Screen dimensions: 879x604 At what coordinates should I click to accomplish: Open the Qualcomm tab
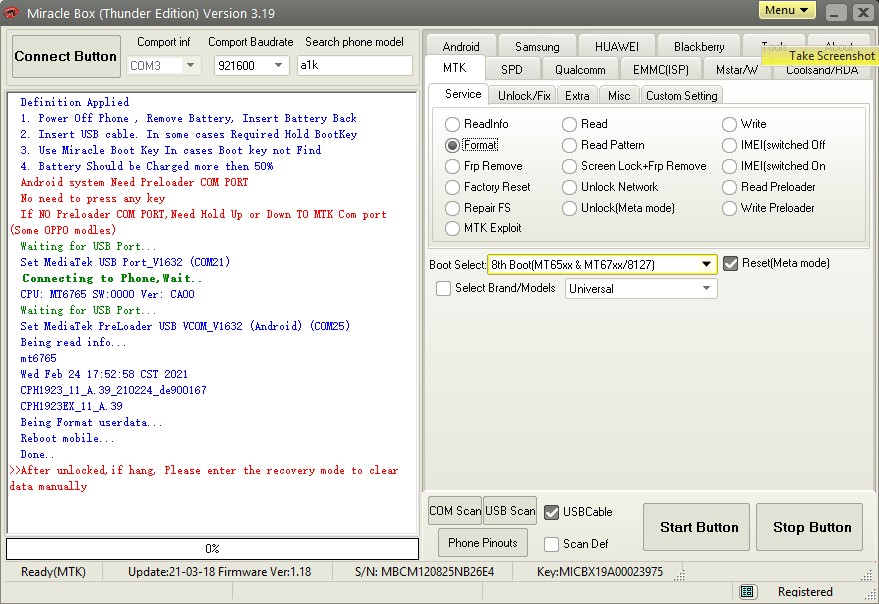580,70
